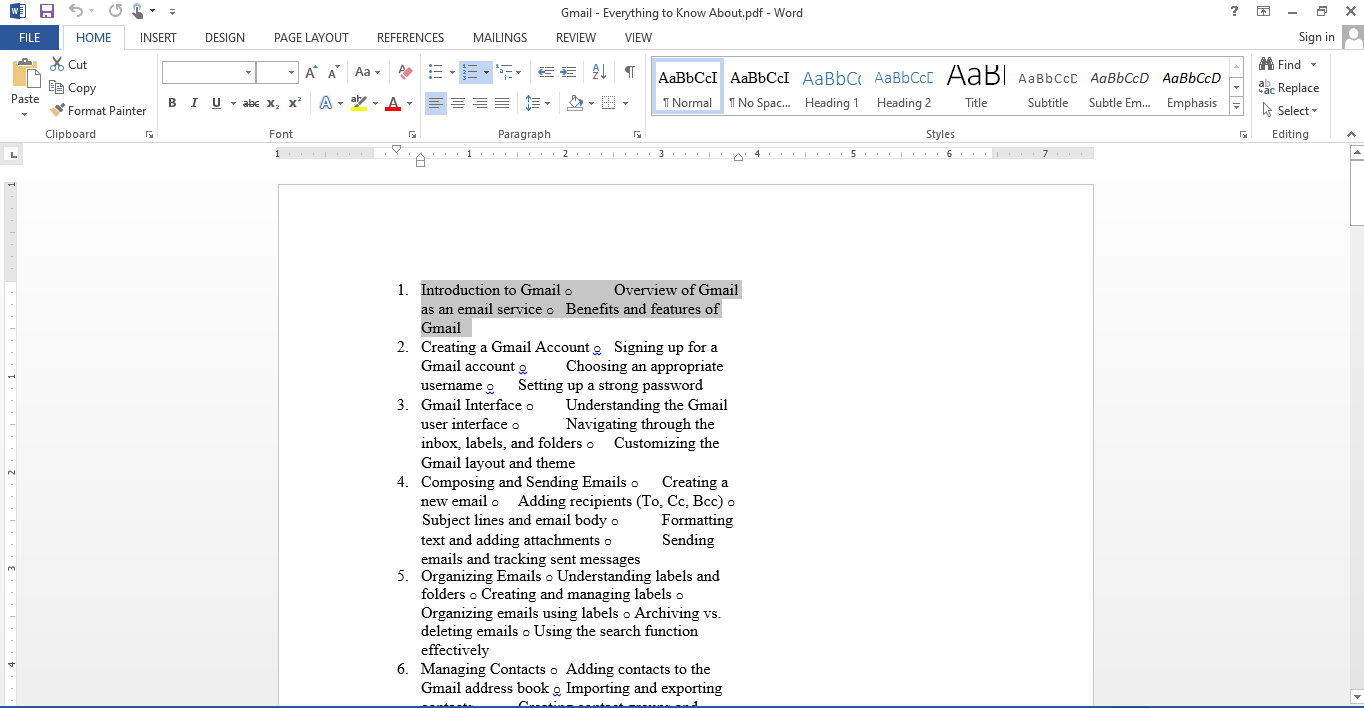Open the Select dropdown in Editing
This screenshot has height=708, width=1364.
pos(1290,110)
